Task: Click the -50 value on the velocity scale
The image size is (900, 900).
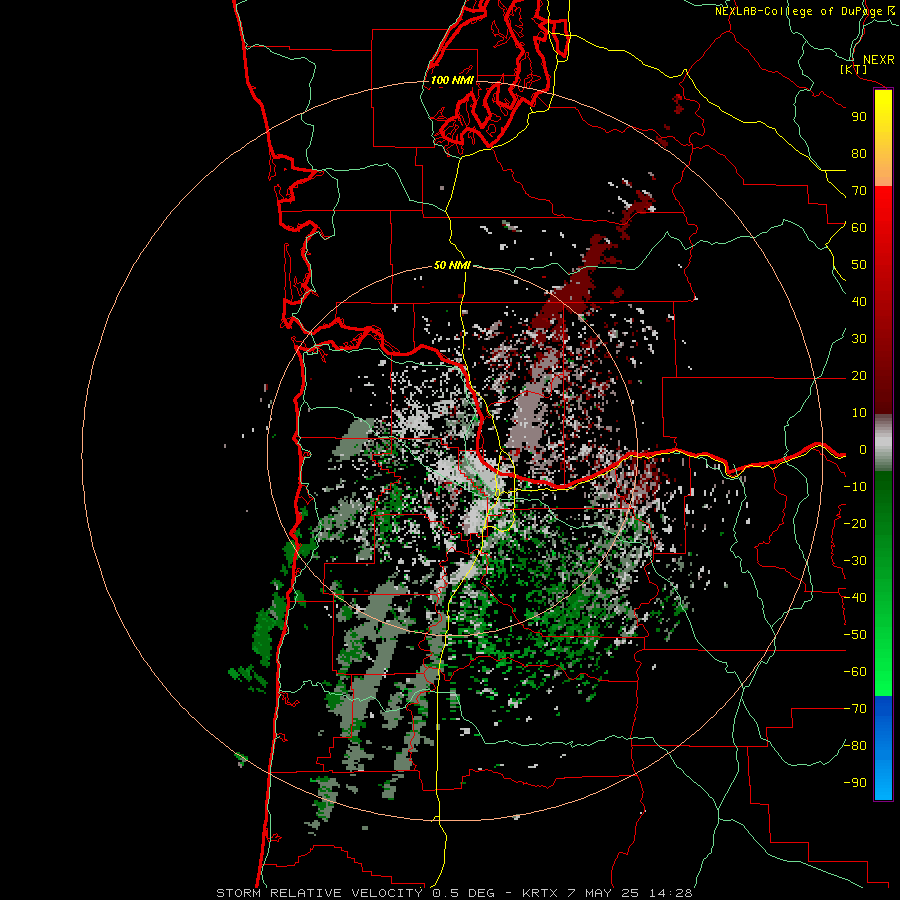Action: (855, 635)
